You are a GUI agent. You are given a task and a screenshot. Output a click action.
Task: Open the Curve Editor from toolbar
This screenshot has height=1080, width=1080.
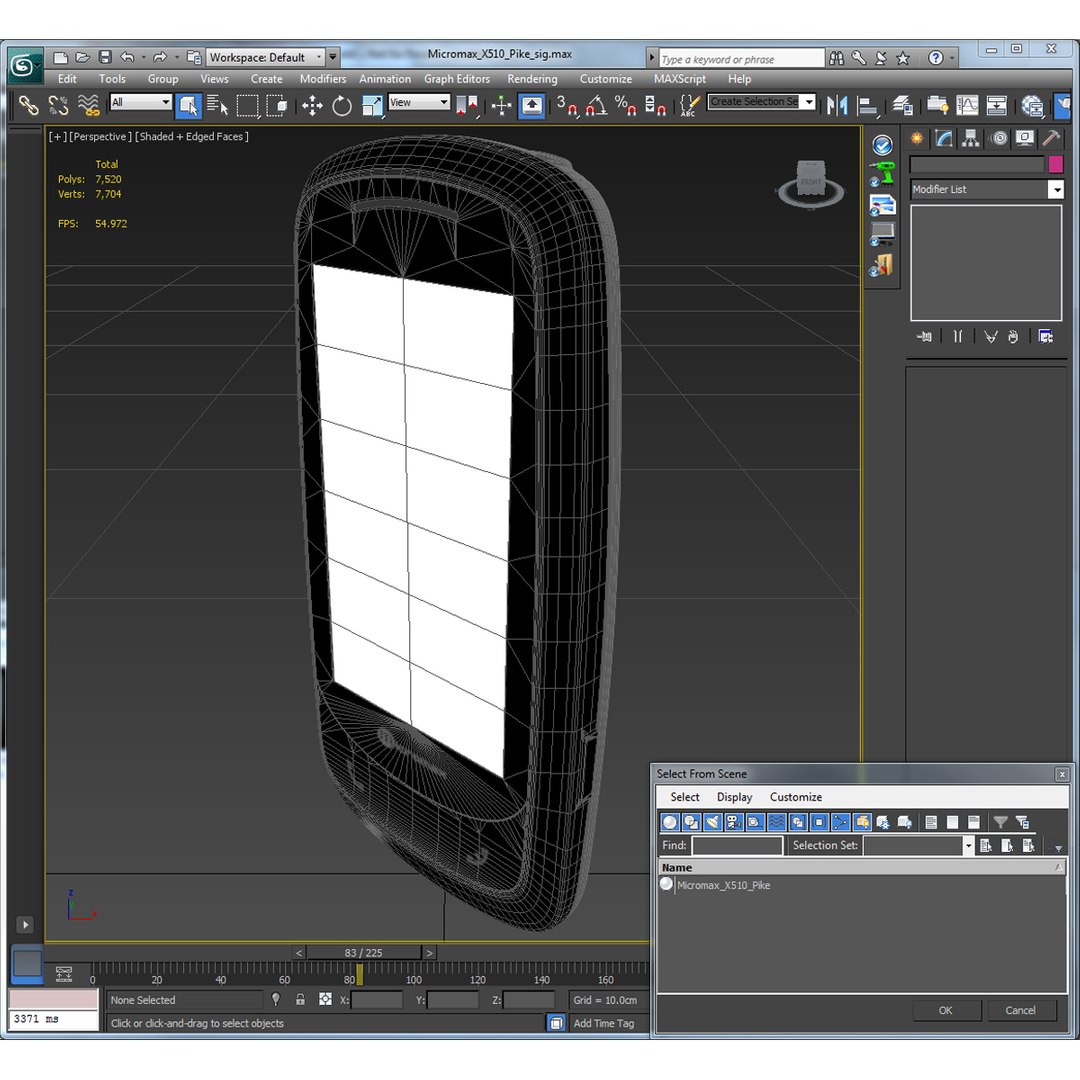pyautogui.click(x=967, y=105)
